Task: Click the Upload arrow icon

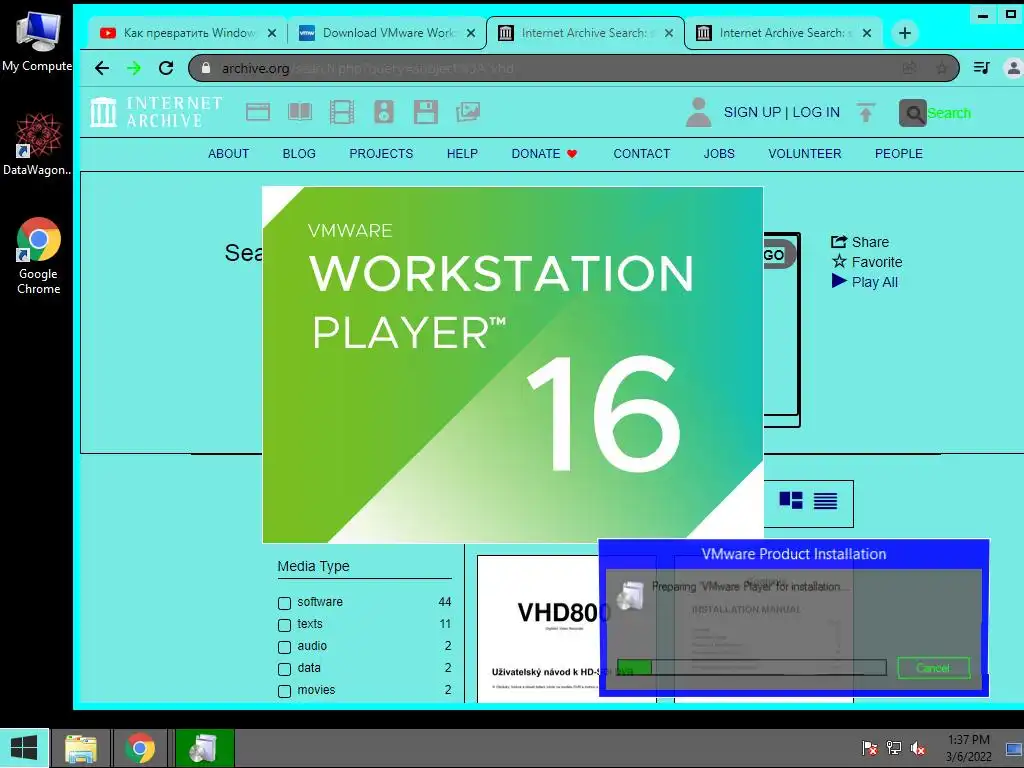Action: (866, 112)
